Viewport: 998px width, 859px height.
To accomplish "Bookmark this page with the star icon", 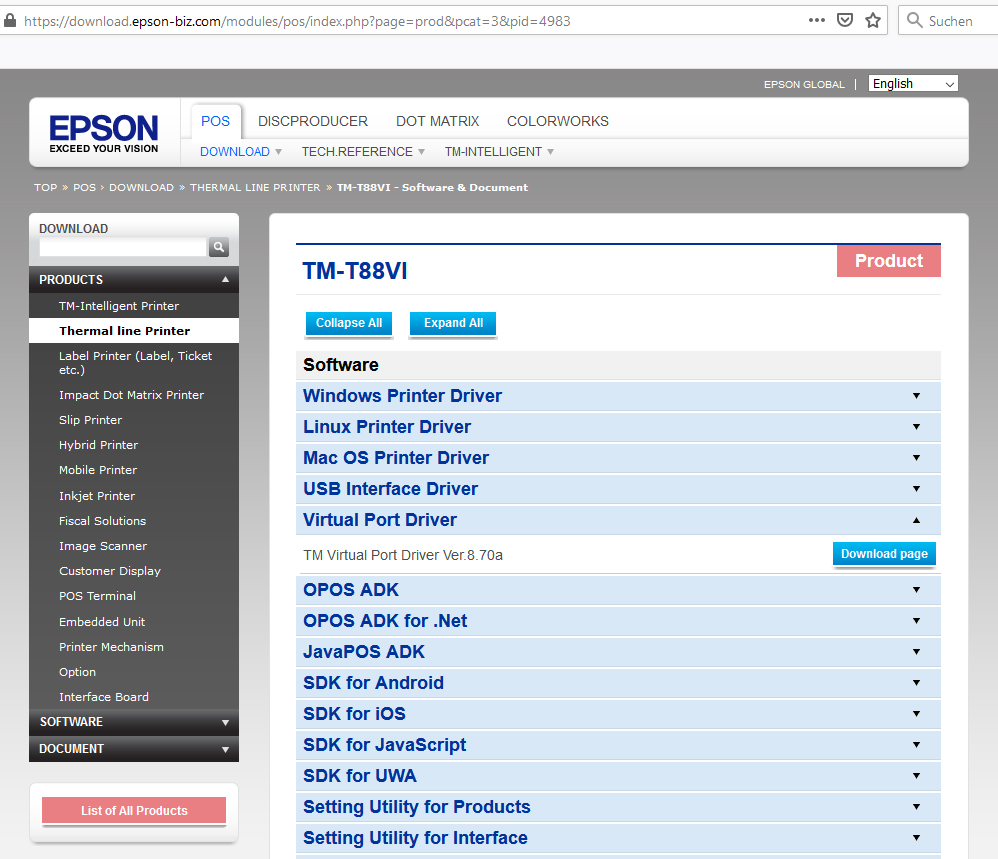I will (873, 20).
